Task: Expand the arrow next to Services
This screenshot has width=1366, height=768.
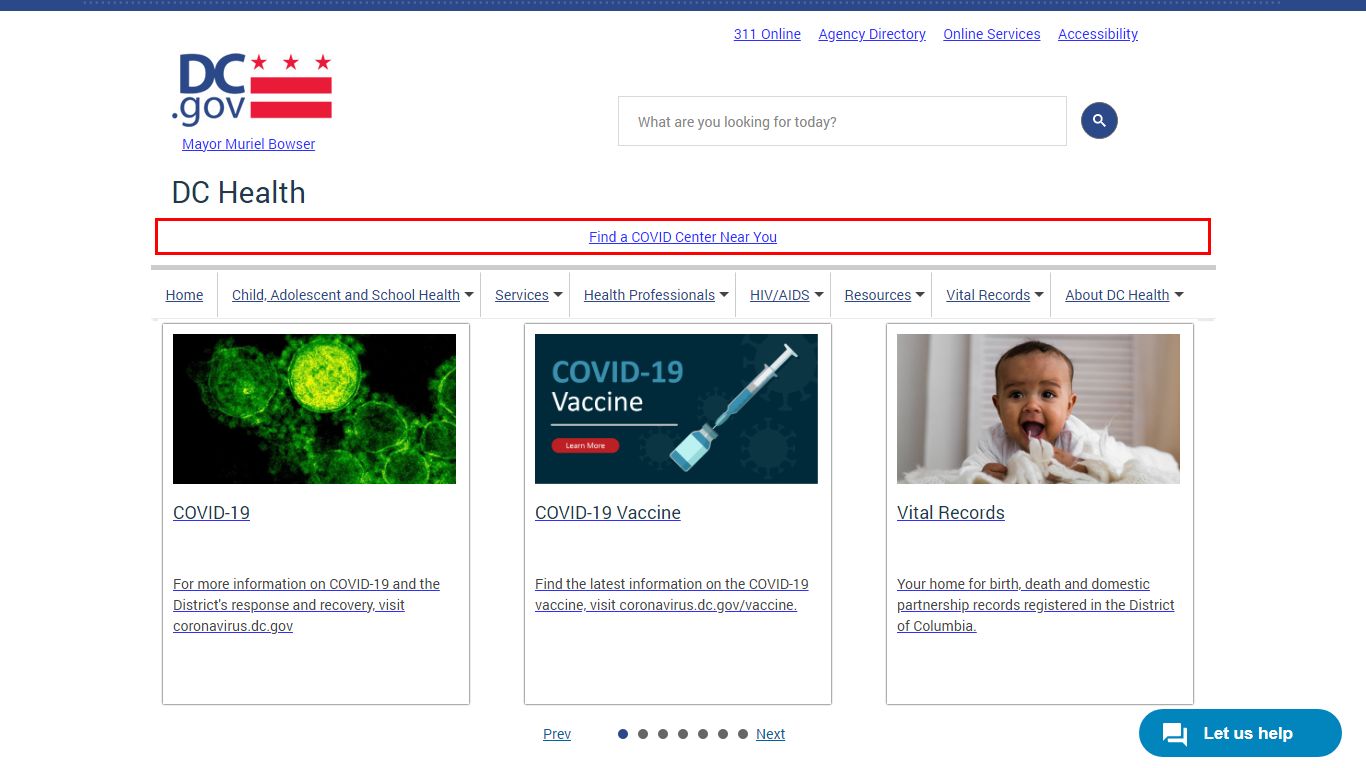Action: pyautogui.click(x=558, y=295)
